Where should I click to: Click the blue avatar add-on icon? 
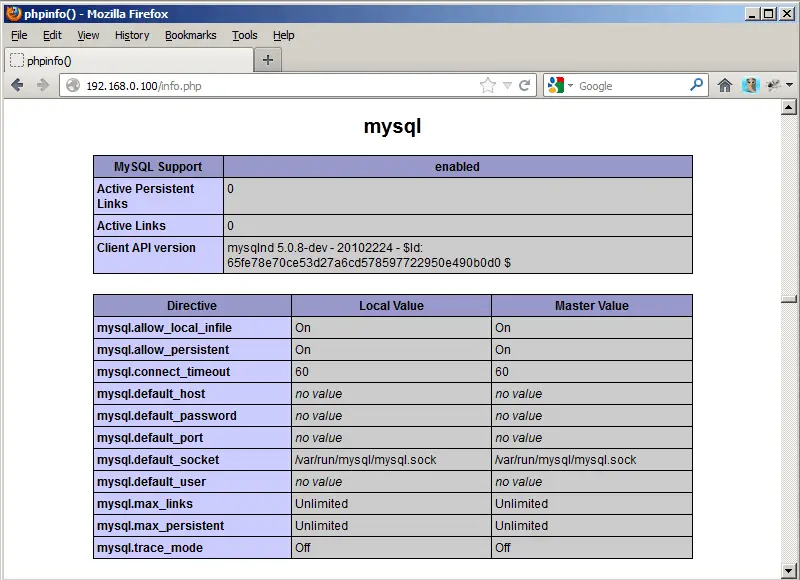click(751, 85)
